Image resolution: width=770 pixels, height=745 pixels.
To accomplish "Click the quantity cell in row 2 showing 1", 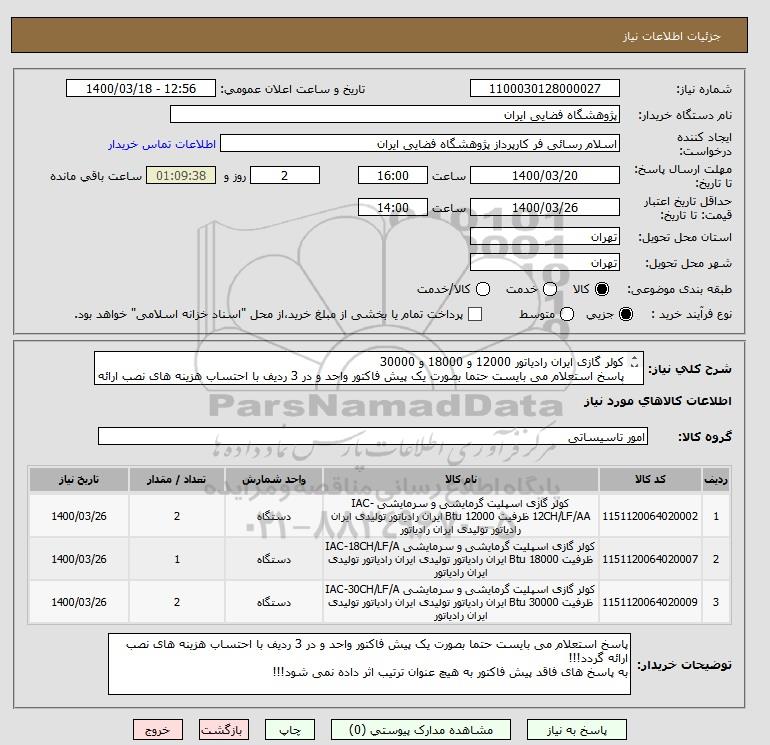I will click(x=177, y=559).
